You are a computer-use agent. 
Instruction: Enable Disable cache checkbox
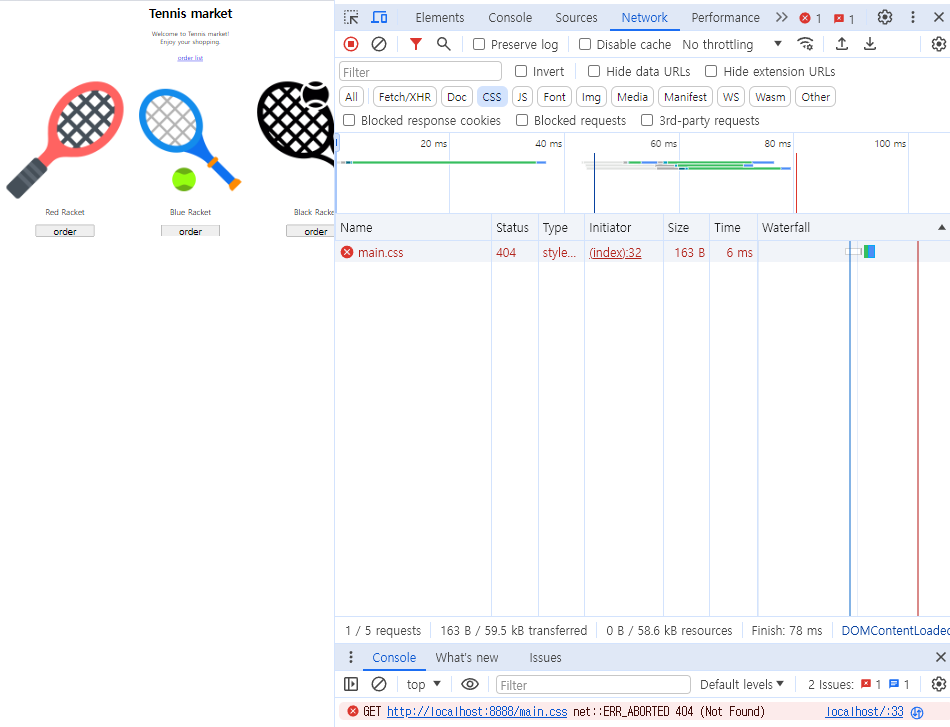(585, 44)
